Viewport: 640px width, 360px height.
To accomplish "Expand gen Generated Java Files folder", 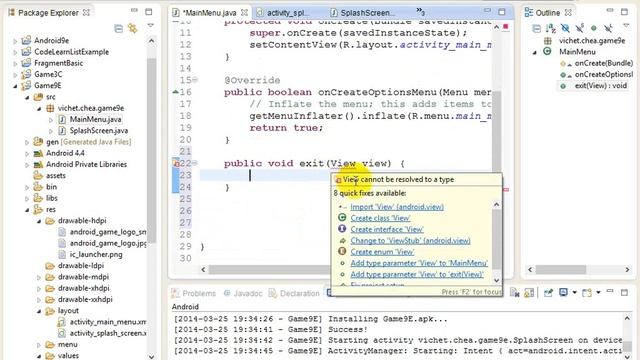I will pos(27,142).
